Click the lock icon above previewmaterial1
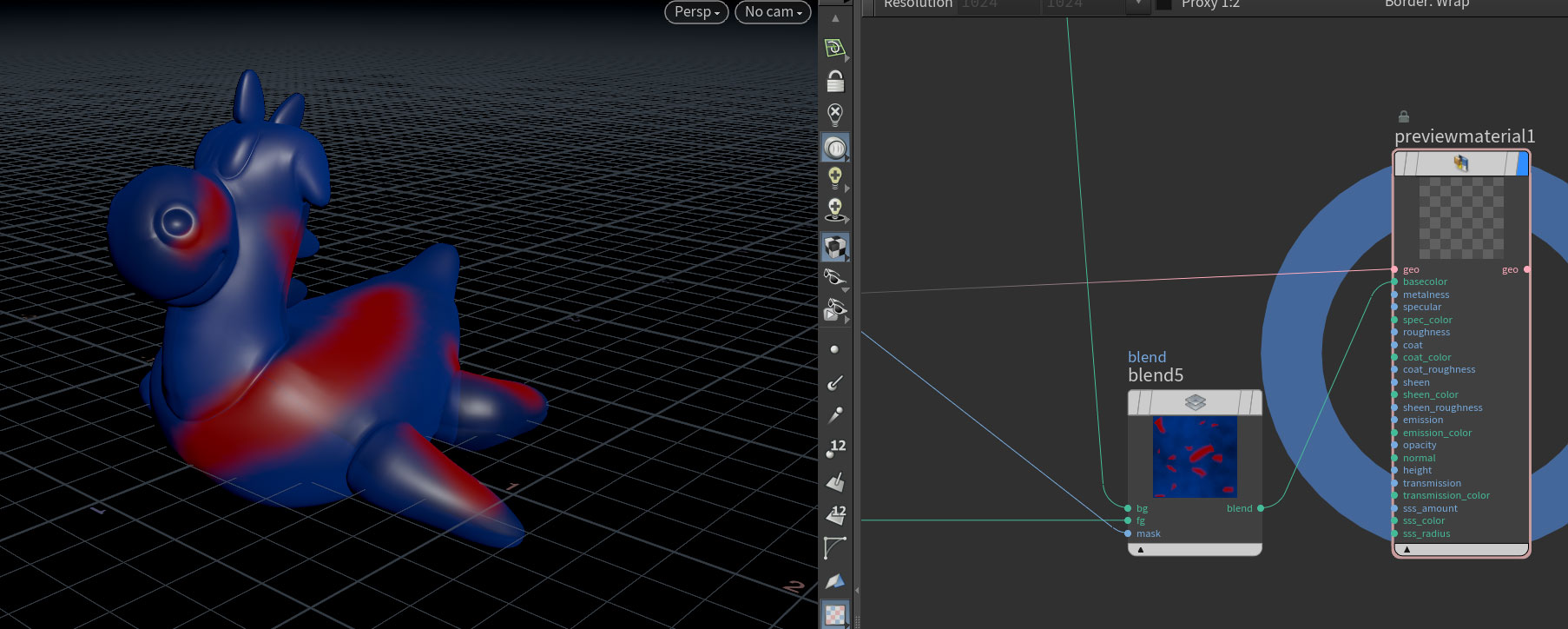The height and width of the screenshot is (629, 1568). click(1404, 116)
